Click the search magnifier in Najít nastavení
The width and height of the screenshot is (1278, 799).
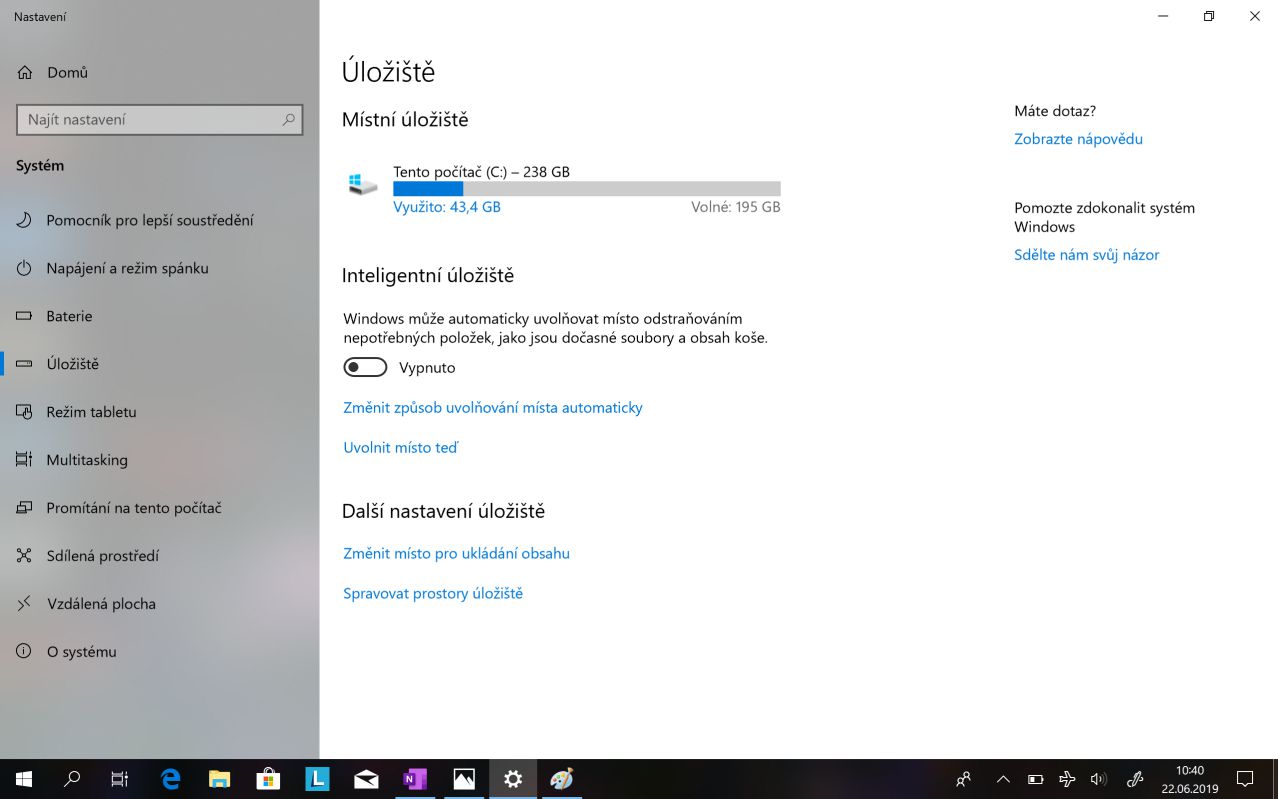click(x=288, y=119)
